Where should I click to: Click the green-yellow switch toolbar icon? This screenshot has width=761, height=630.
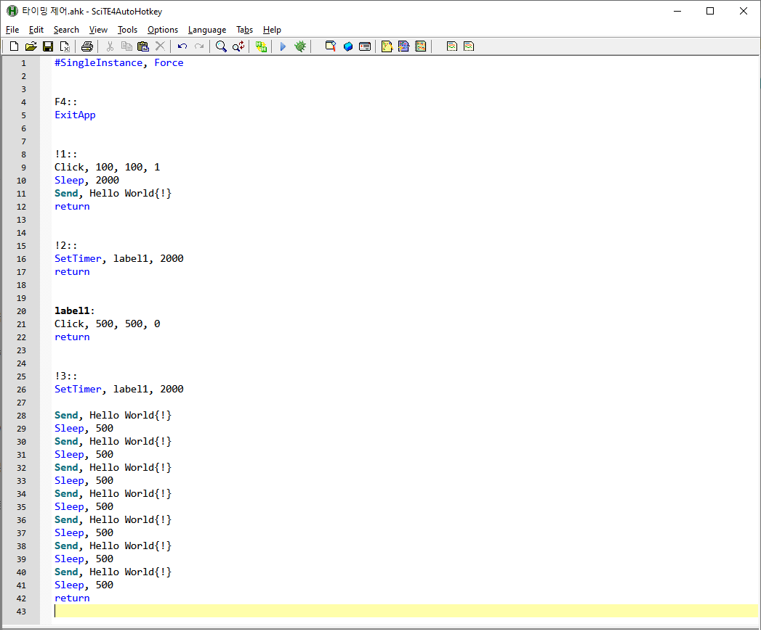261,47
